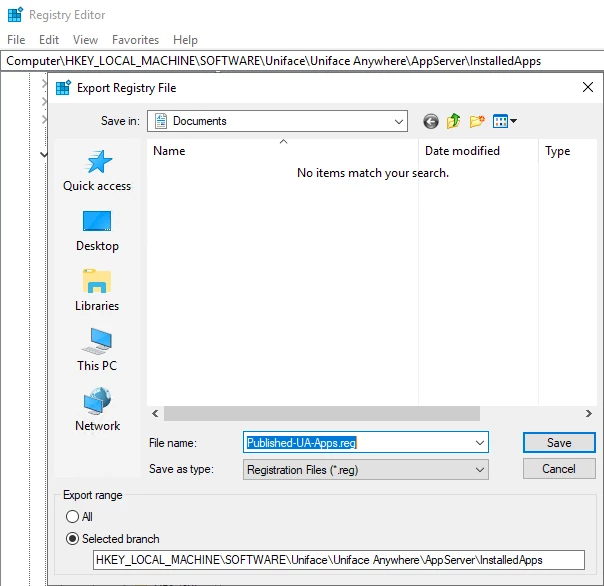Viewport: 604px width, 586px height.
Task: Open the File menu
Action: (x=16, y=40)
